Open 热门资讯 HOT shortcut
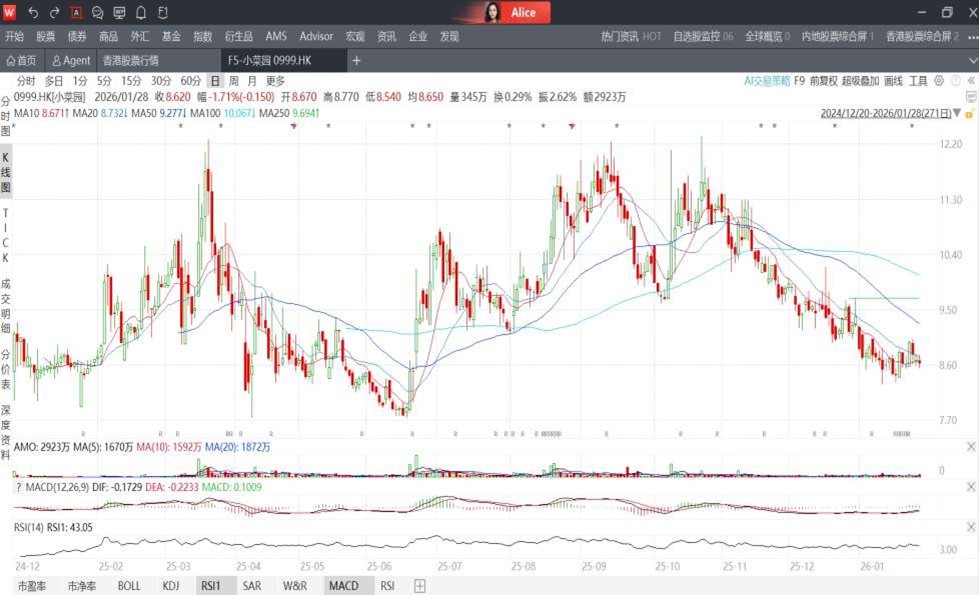The width and height of the screenshot is (979, 595). tap(631, 36)
